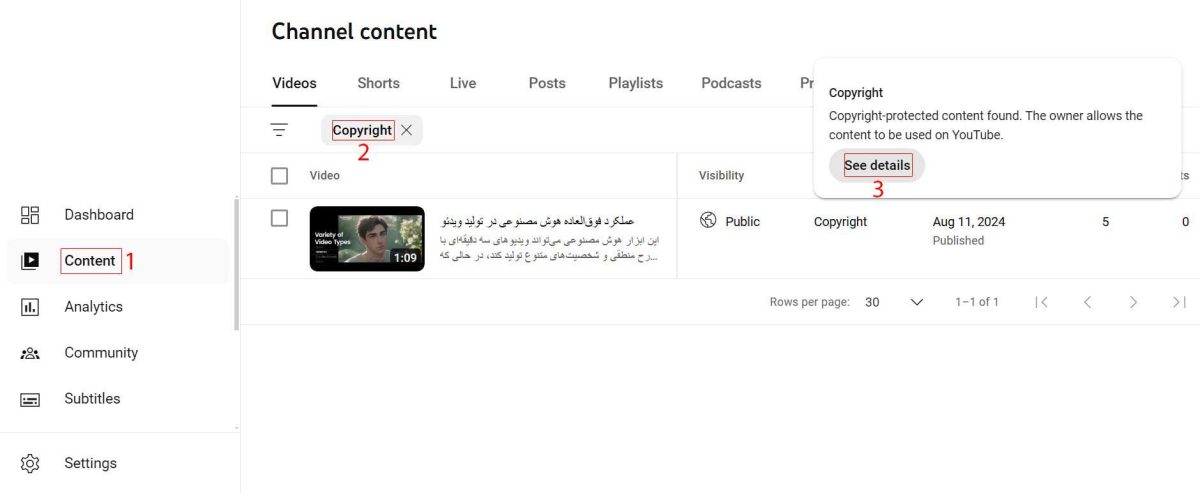Switch to the Playlists tab
1200x493 pixels.
(x=636, y=83)
